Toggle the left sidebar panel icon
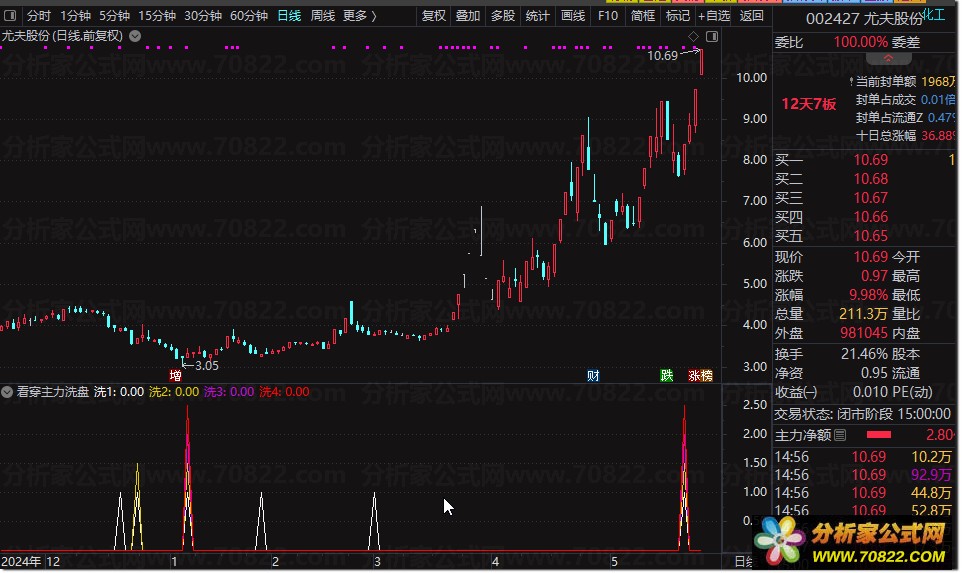This screenshot has height=573, width=962. 10,15
